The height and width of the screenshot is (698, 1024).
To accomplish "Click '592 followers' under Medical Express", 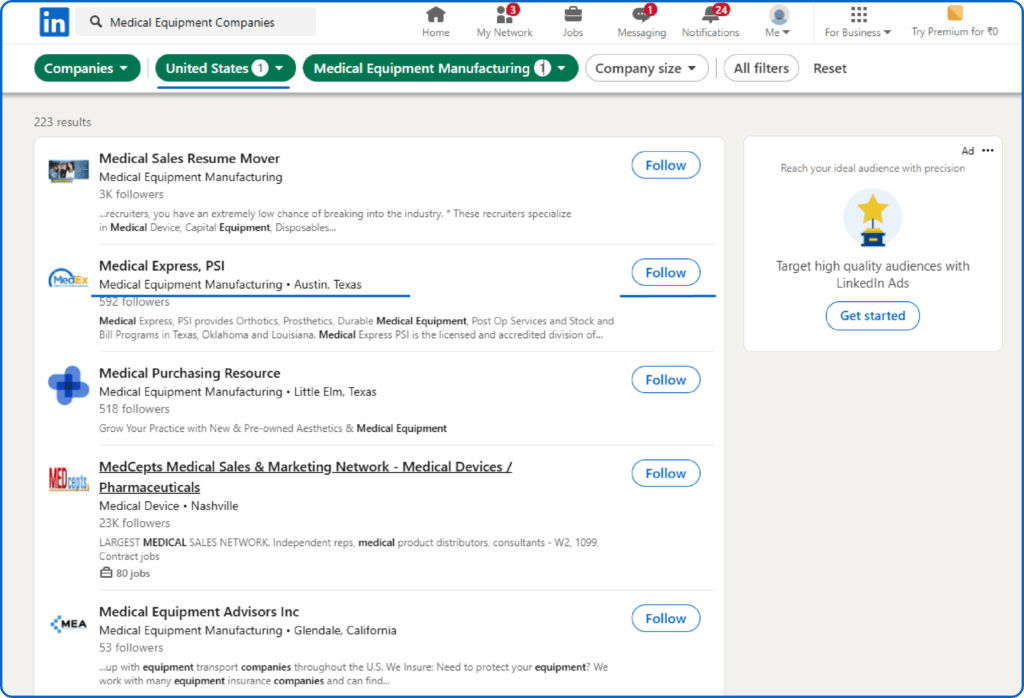I will 134,302.
